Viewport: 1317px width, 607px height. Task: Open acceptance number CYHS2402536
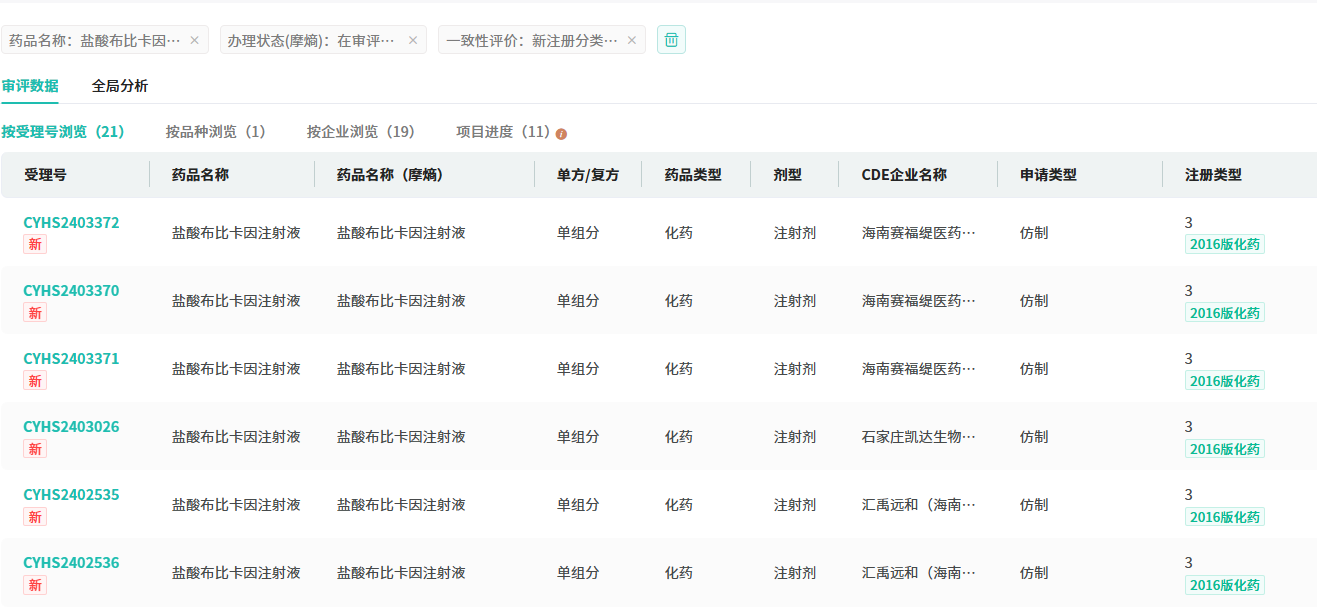pyautogui.click(x=71, y=563)
